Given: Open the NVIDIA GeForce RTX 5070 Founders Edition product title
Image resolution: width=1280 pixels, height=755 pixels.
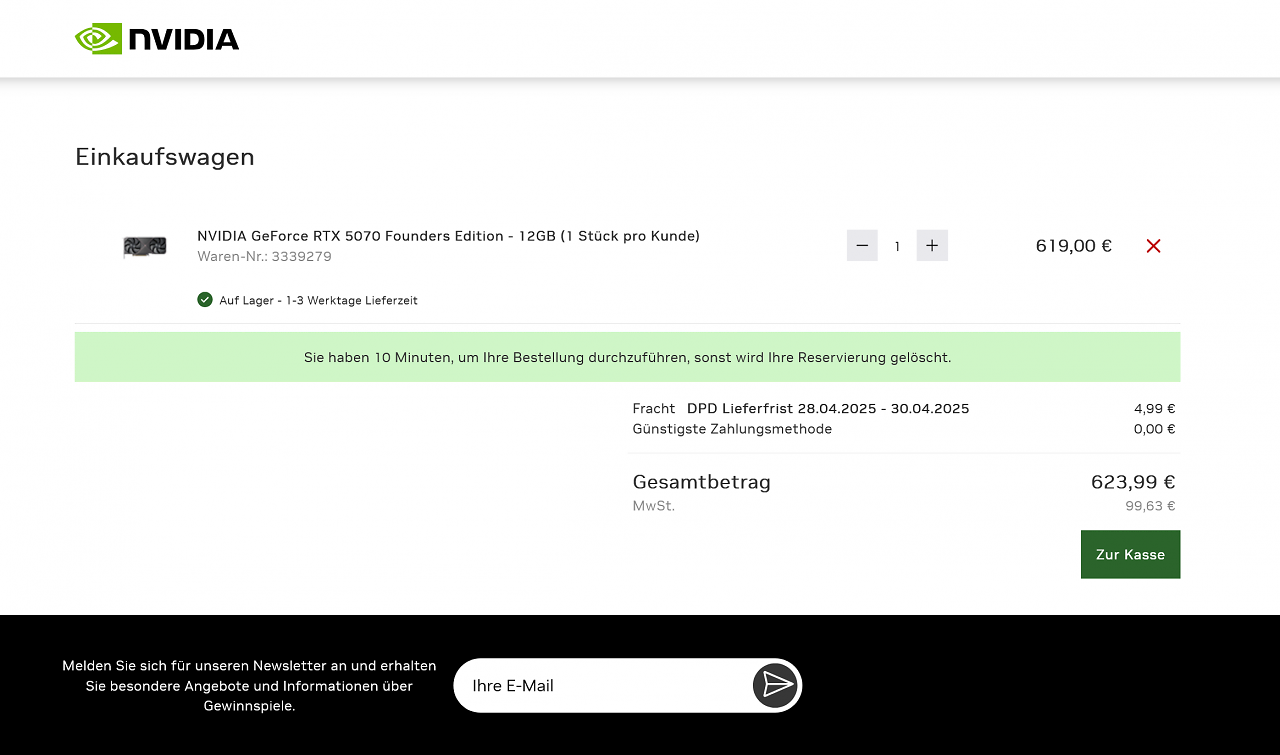Looking at the screenshot, I should 448,236.
